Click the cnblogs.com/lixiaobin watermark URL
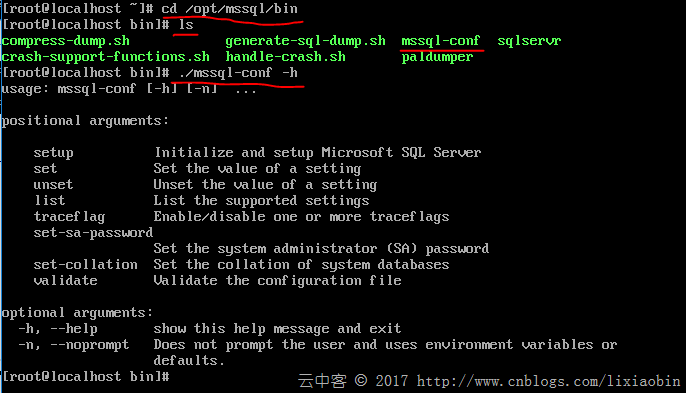Screen dimensions: 686x393 tap(548, 382)
